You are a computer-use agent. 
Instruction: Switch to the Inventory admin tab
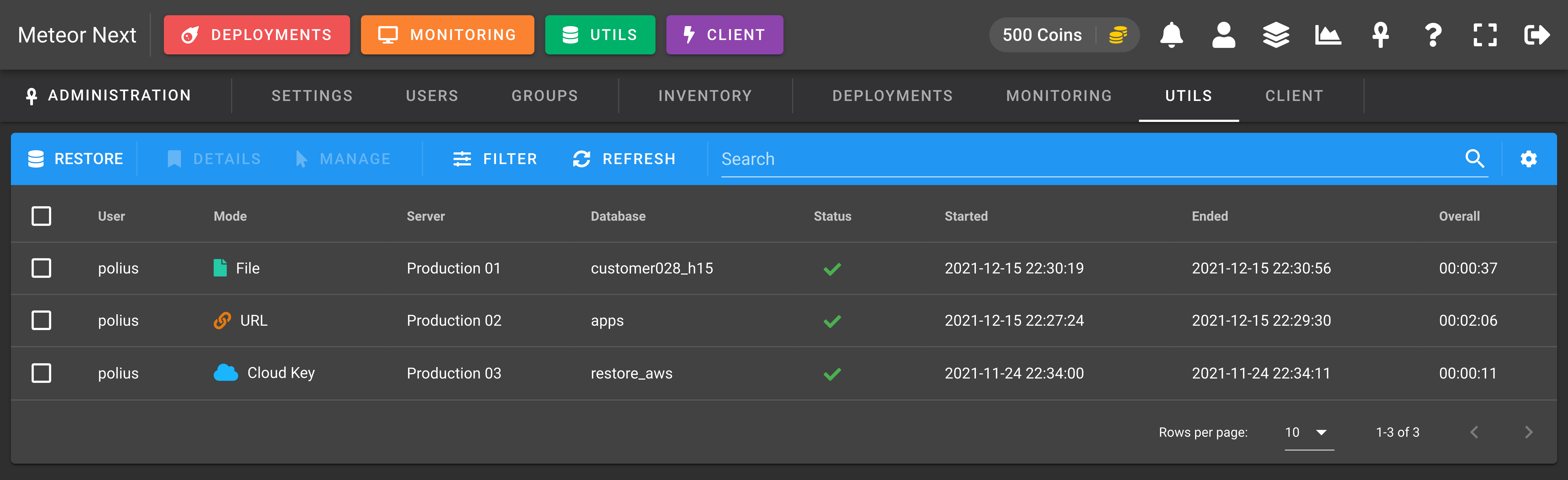tap(705, 96)
